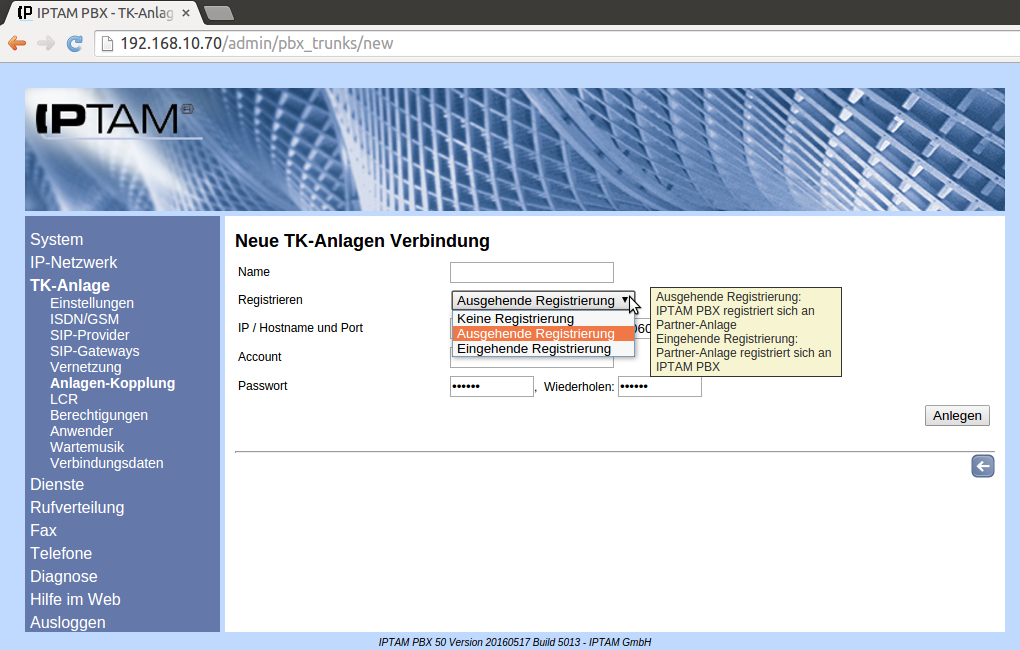Viewport: 1020px width, 650px height.
Task: Open a new browser tab
Action: [218, 13]
